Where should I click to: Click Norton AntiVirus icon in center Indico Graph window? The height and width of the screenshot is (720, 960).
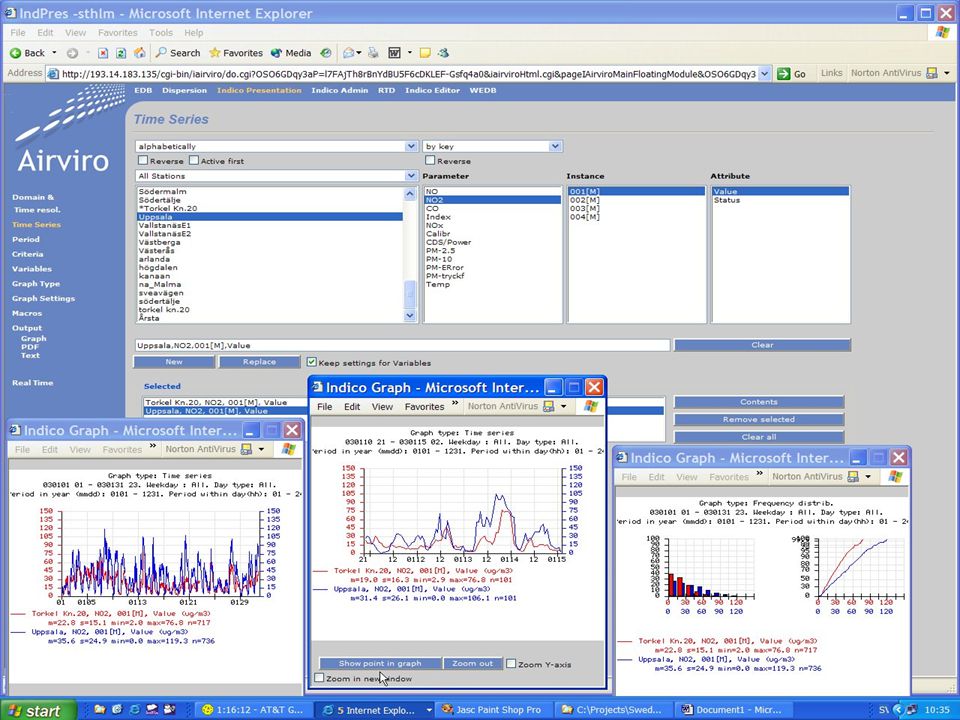549,407
